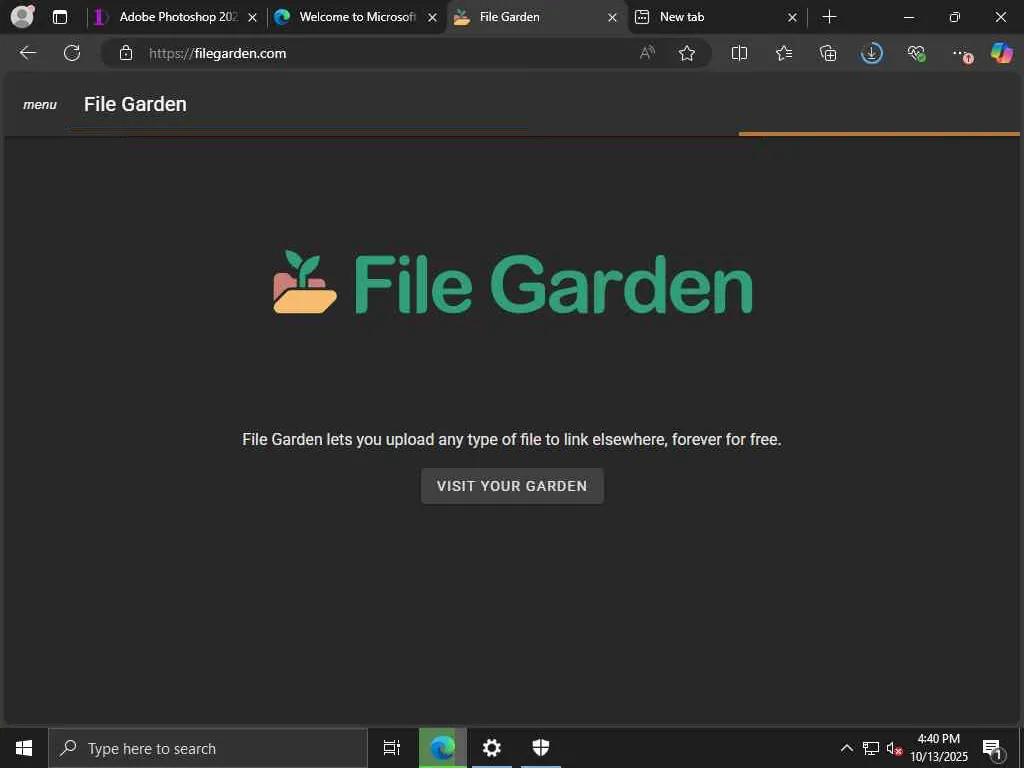Open the Favorites list icon
The height and width of the screenshot is (768, 1024).
784,53
